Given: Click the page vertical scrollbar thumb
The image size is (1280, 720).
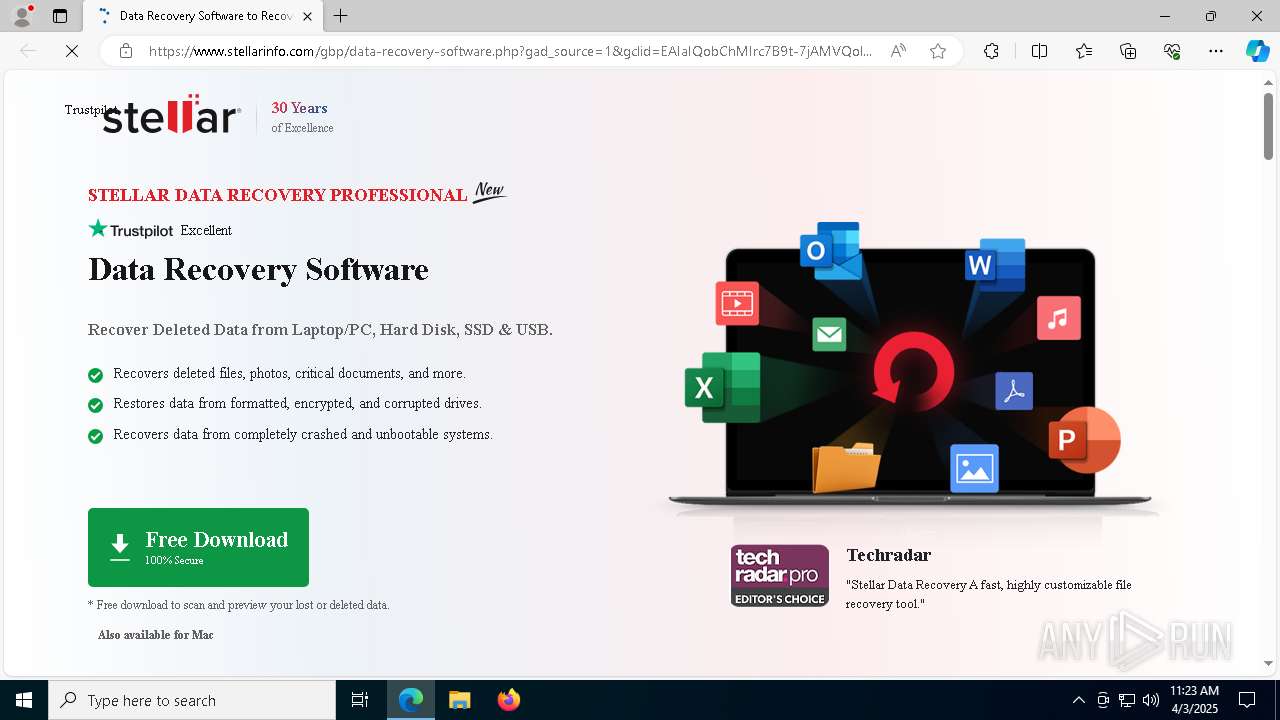Looking at the screenshot, I should point(1268,125).
